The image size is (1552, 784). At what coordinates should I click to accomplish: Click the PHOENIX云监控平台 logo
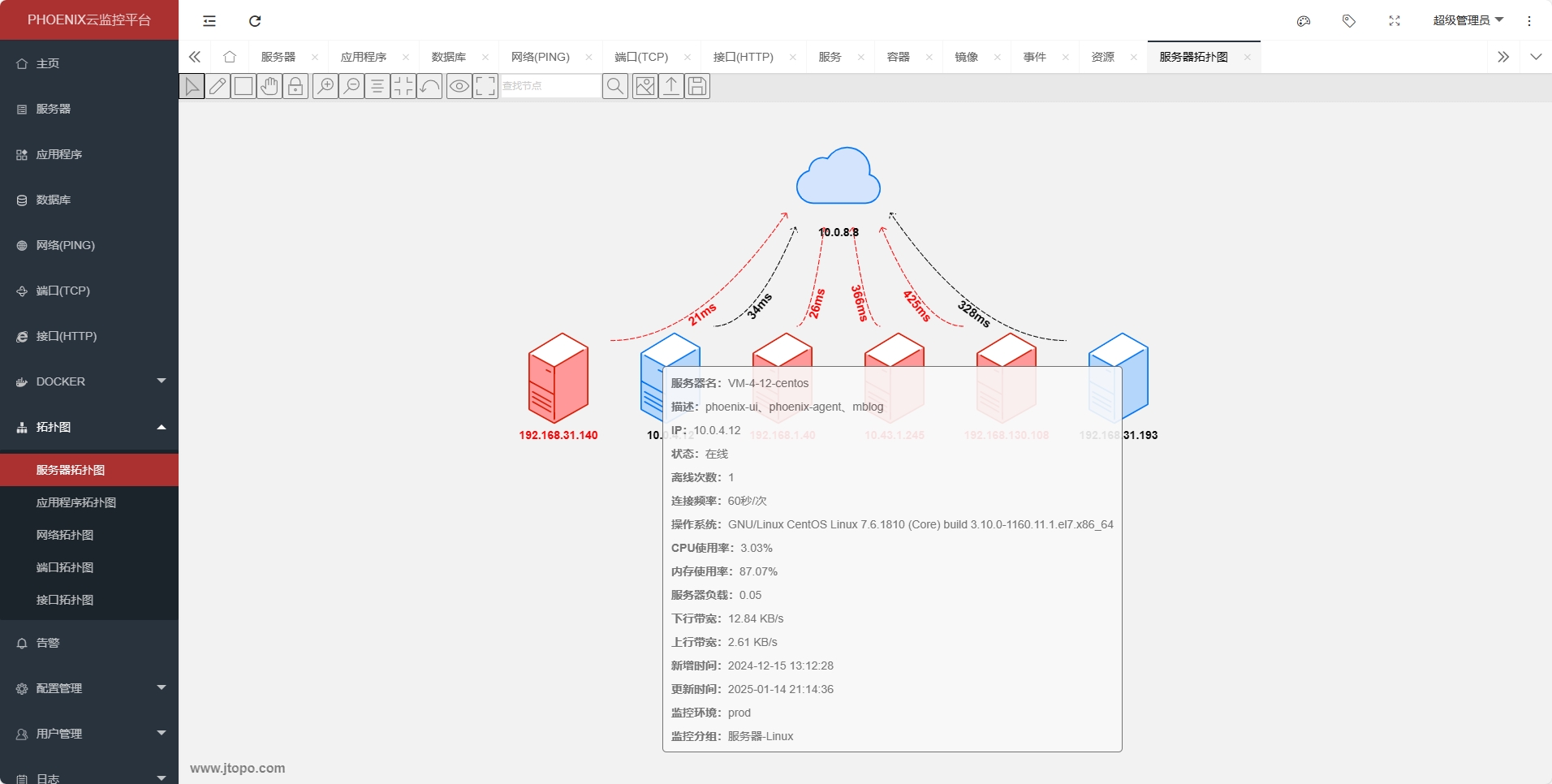point(89,19)
